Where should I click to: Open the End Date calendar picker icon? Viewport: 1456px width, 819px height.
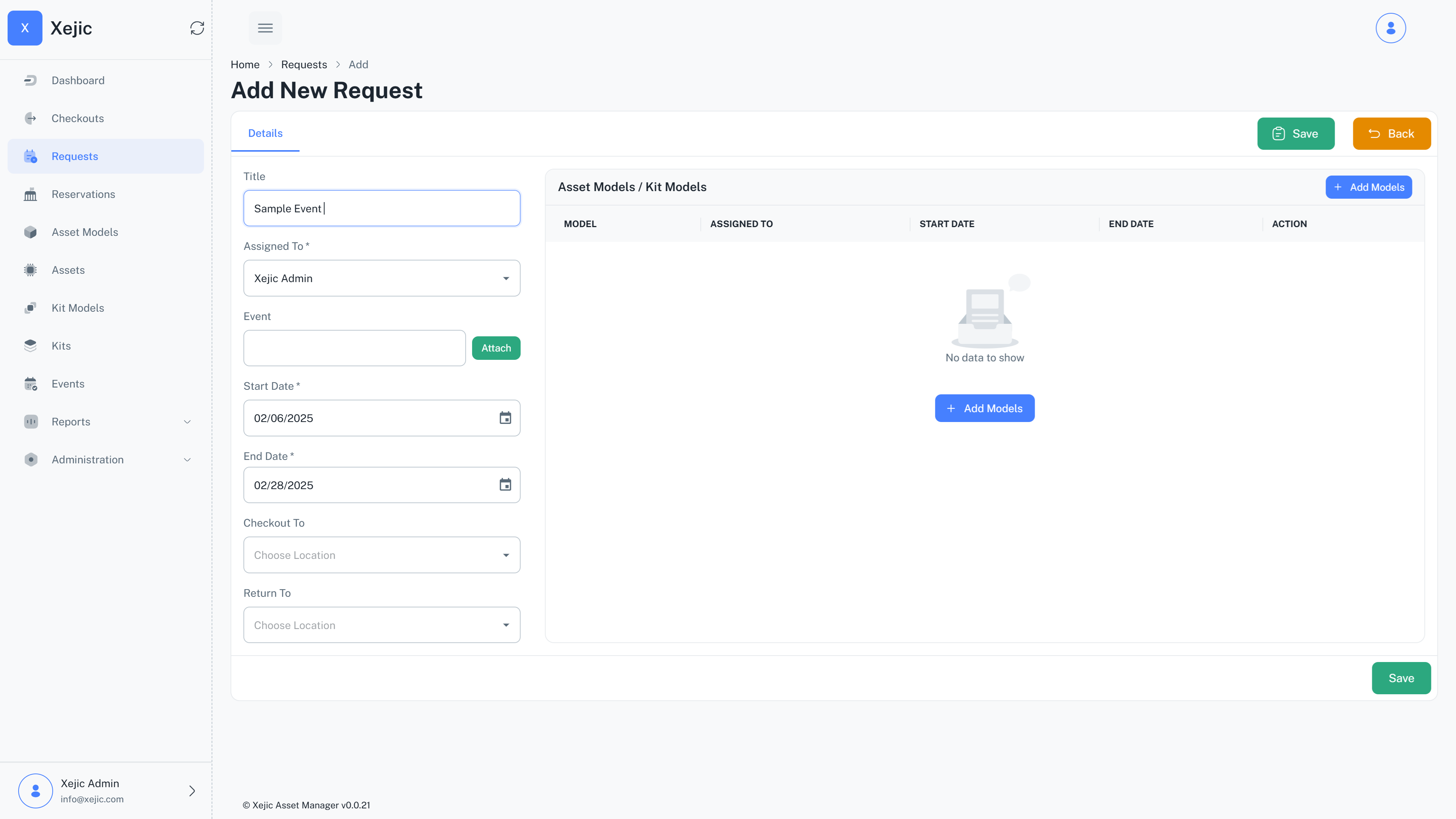pyautogui.click(x=505, y=485)
